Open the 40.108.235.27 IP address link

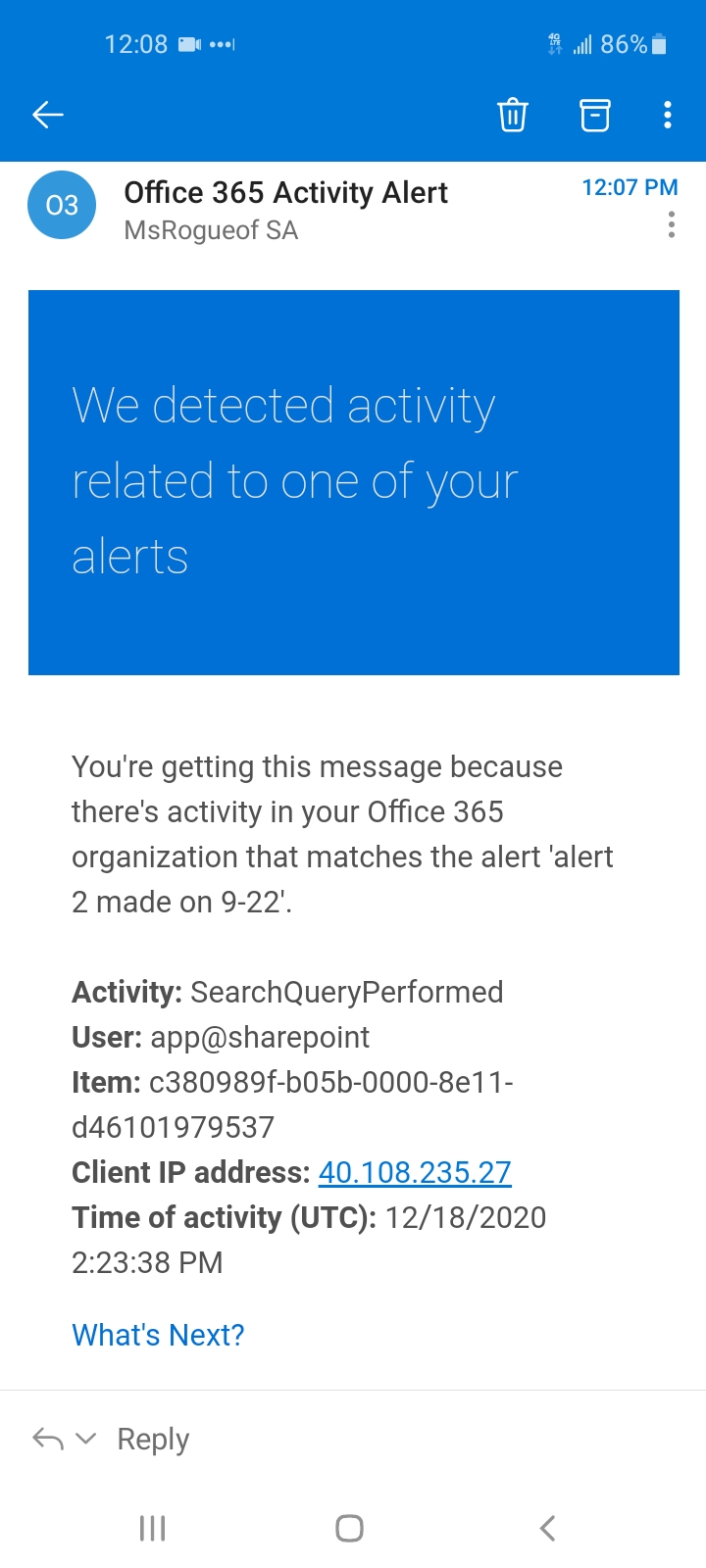click(x=415, y=1172)
